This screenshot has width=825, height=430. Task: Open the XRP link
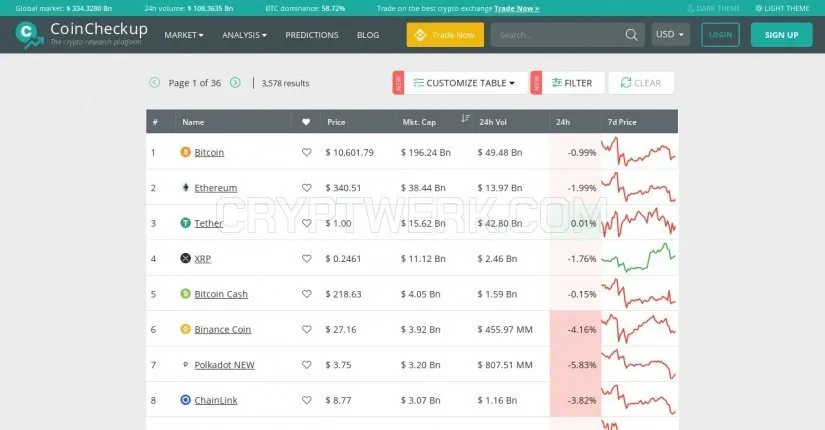[203, 258]
